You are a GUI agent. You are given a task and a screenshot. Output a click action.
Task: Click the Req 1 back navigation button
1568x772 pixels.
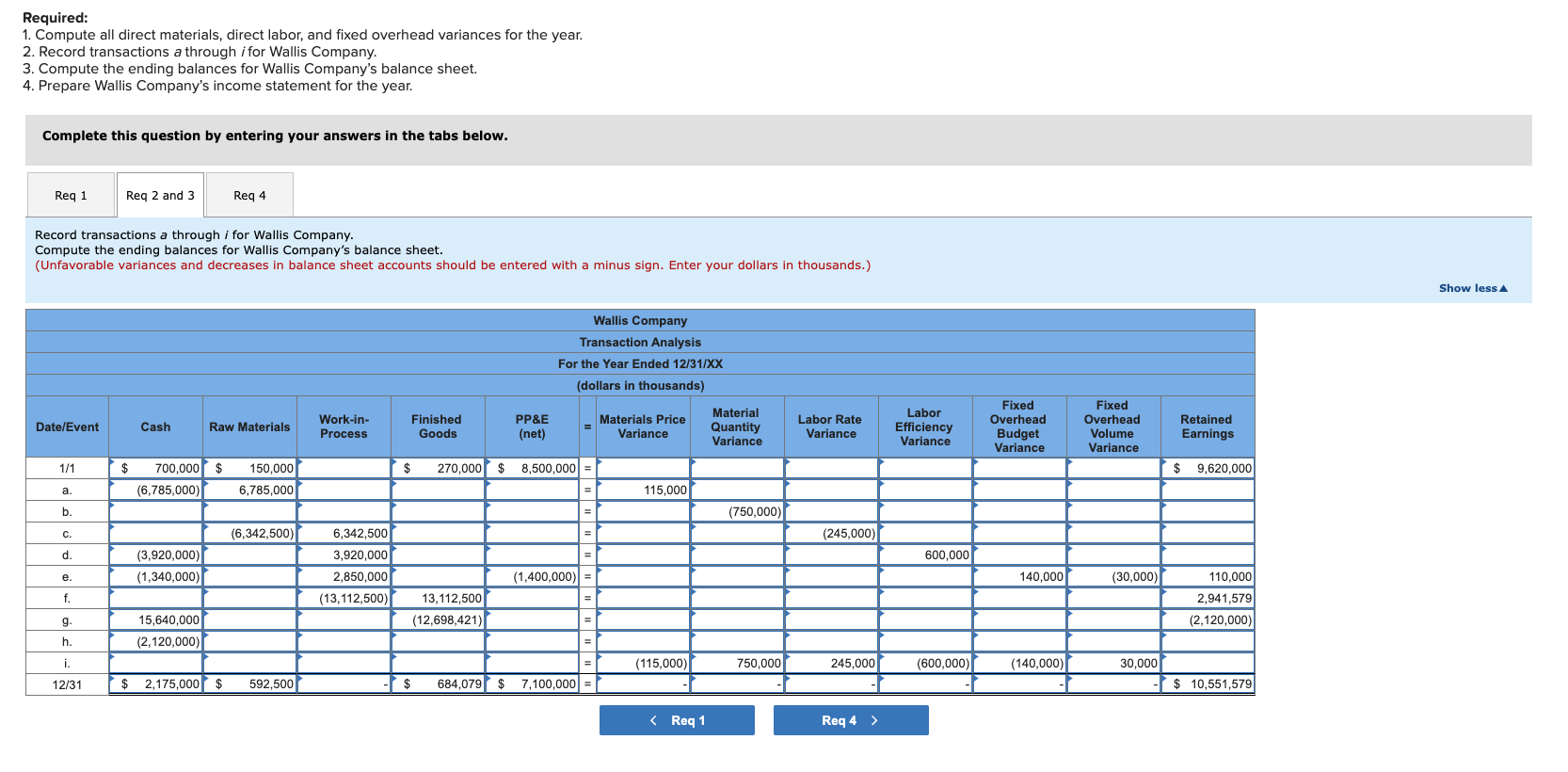(677, 720)
